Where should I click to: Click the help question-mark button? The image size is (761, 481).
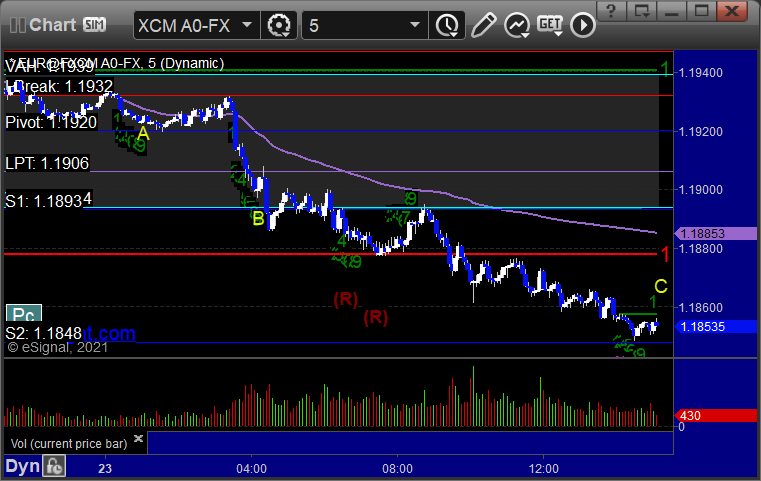[611, 11]
